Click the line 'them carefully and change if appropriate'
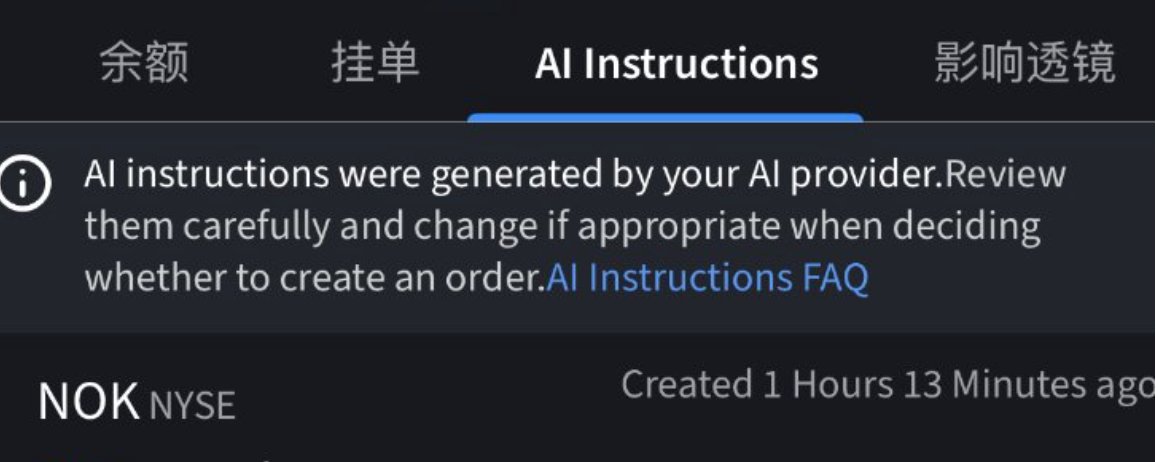Screen dimensions: 1156x462 [430, 228]
